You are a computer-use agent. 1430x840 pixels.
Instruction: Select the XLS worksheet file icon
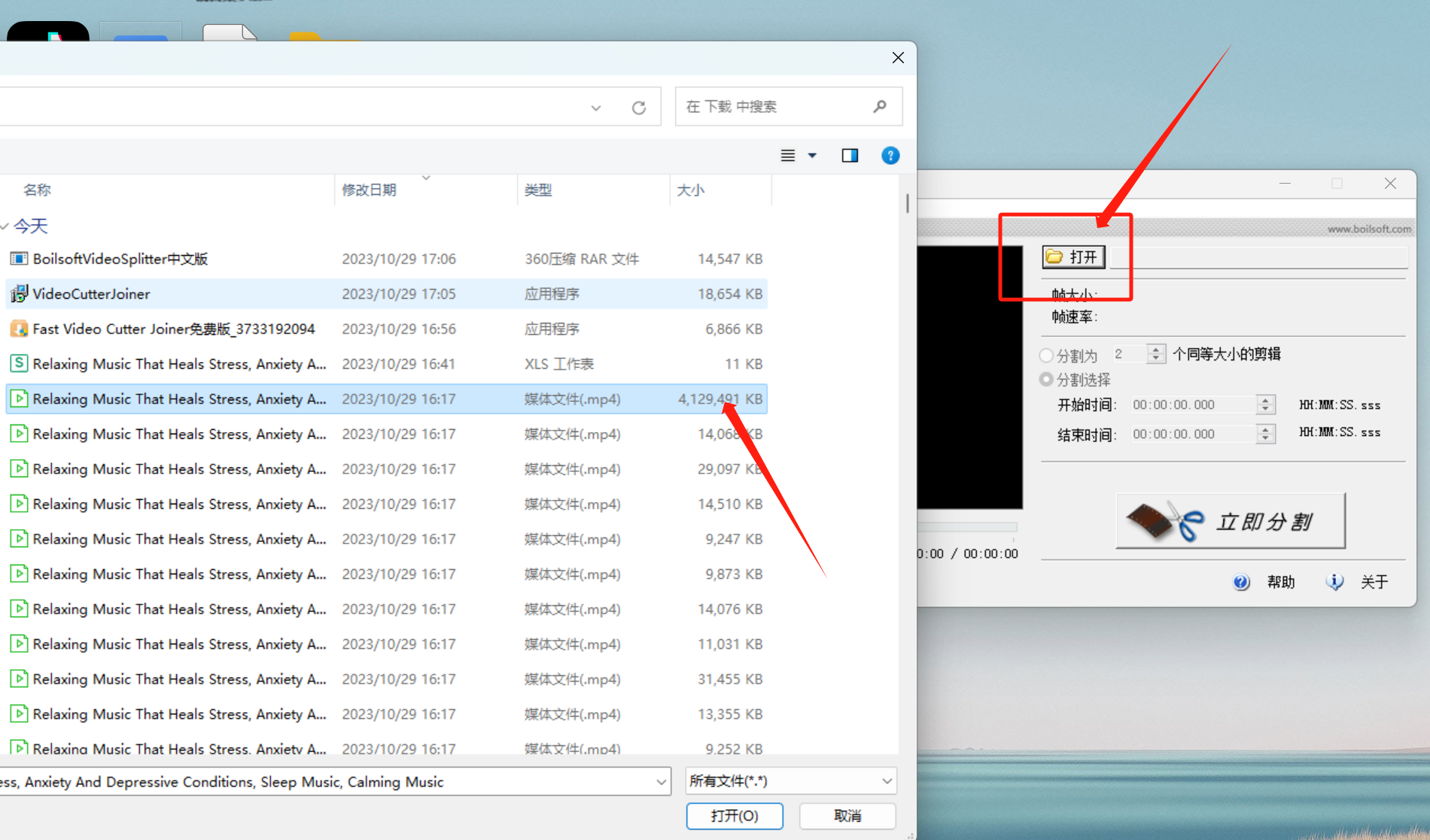tap(19, 364)
